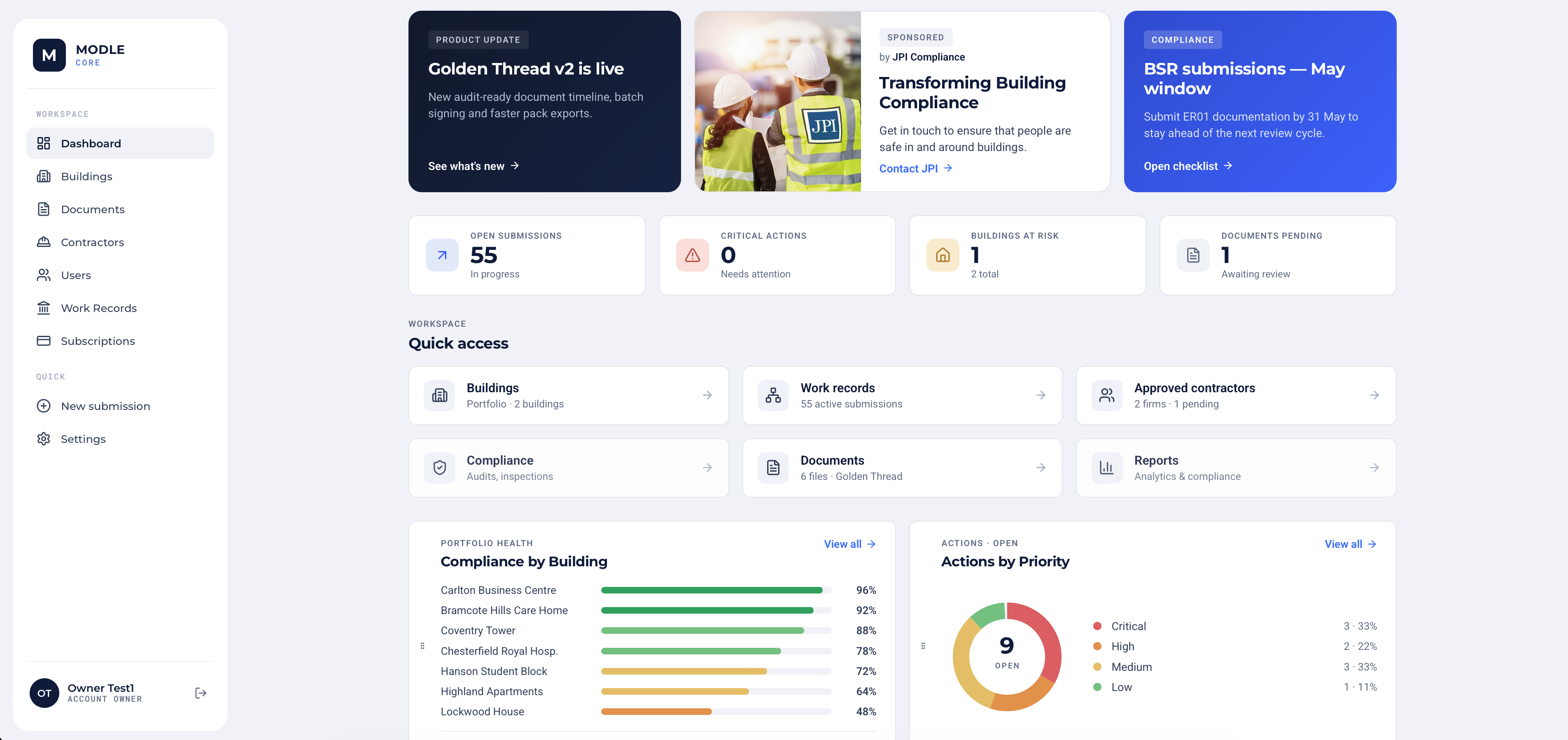Click the Buildings quick access card icon
Image resolution: width=1568 pixels, height=740 pixels.
[439, 396]
